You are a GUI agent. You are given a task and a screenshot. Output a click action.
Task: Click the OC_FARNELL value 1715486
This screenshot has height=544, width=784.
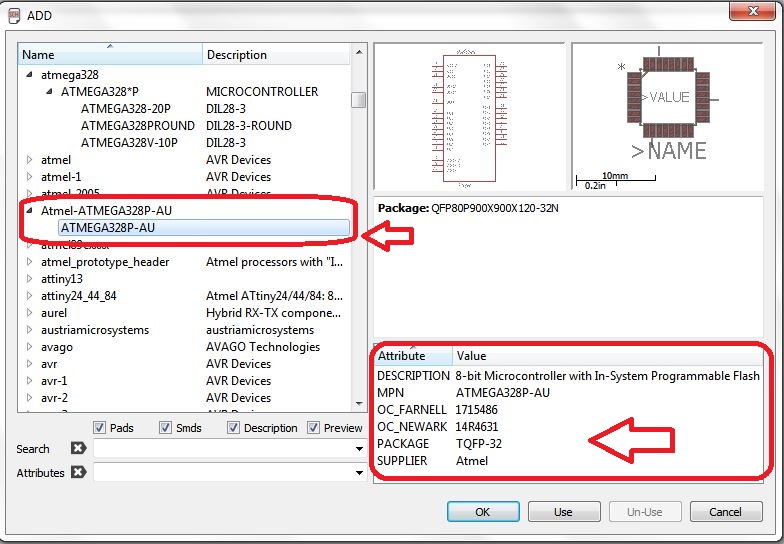point(476,410)
